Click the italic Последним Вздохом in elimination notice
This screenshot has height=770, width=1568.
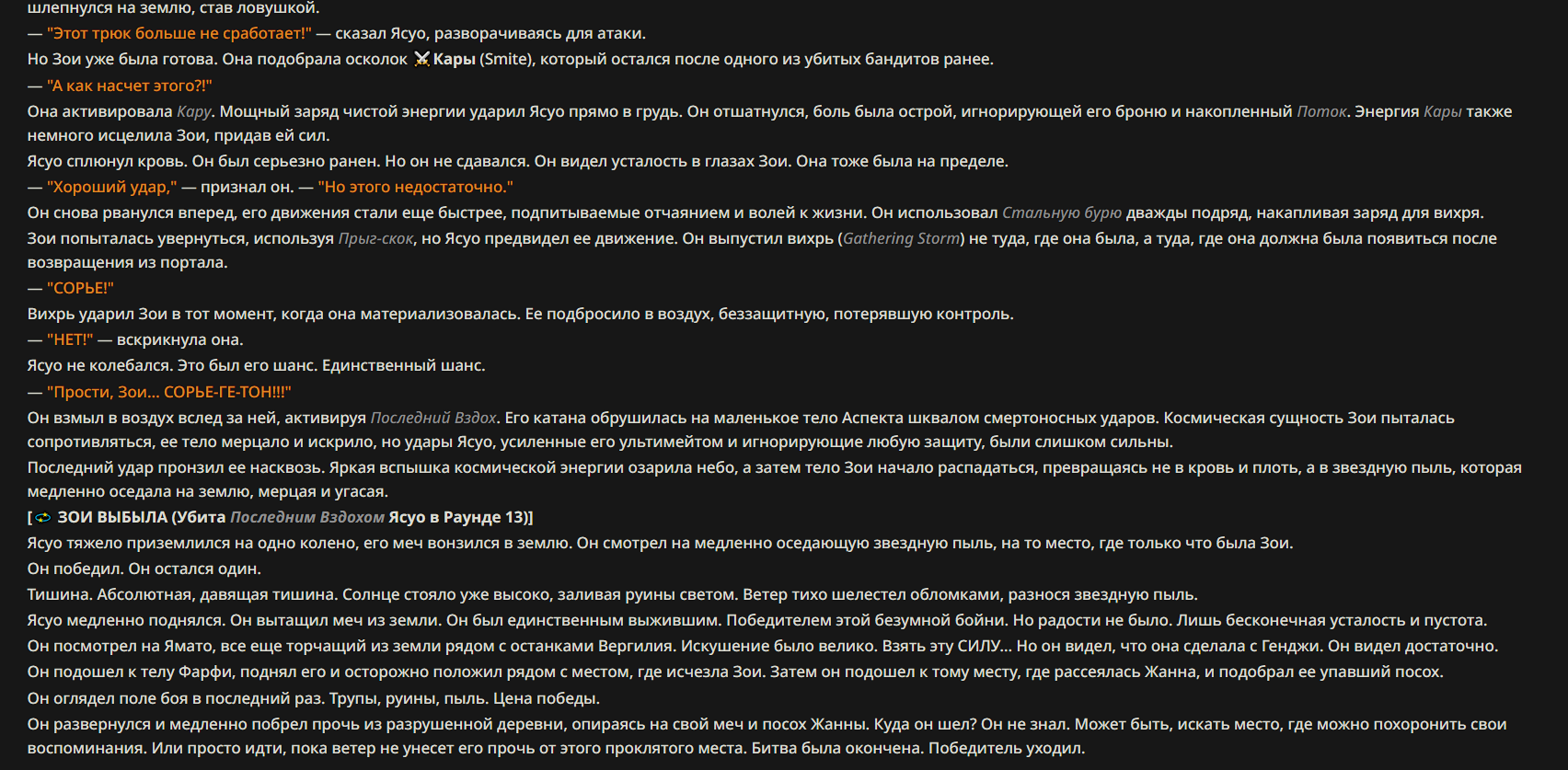(307, 517)
